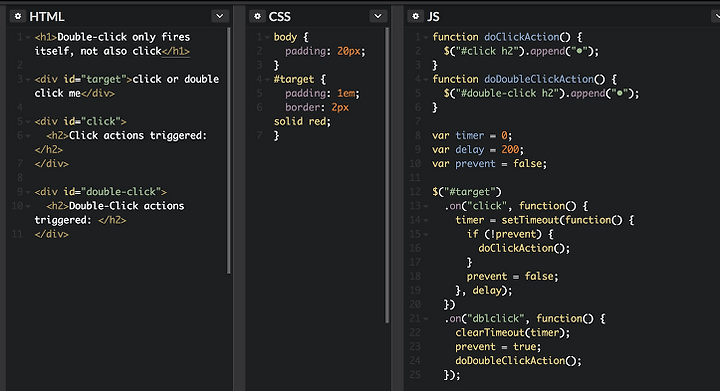This screenshot has height=391, width=720.
Task: Click 'triggered: </h2>' text in HTML
Action: [80, 220]
